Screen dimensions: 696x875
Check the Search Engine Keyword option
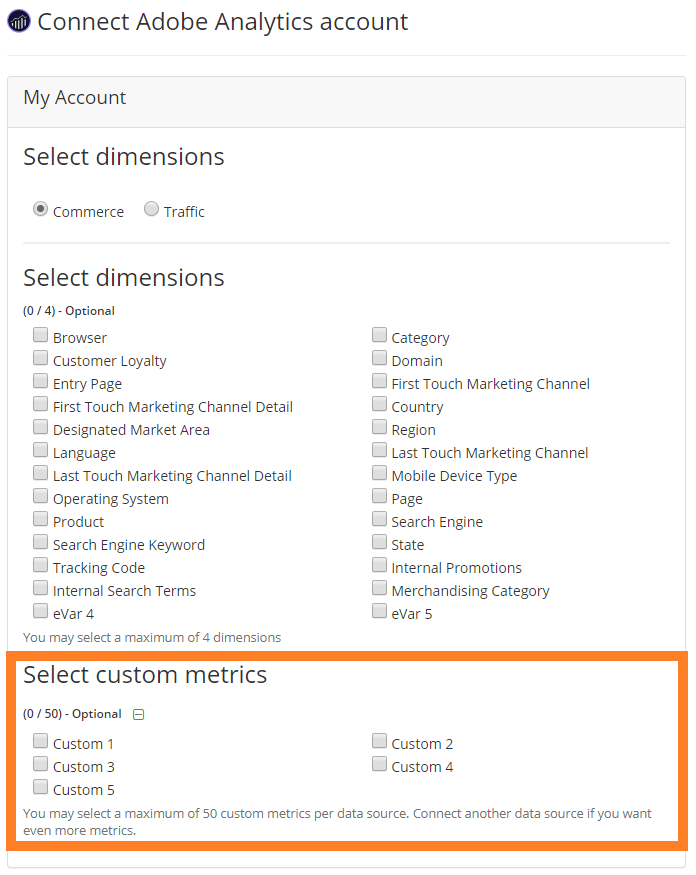point(40,543)
